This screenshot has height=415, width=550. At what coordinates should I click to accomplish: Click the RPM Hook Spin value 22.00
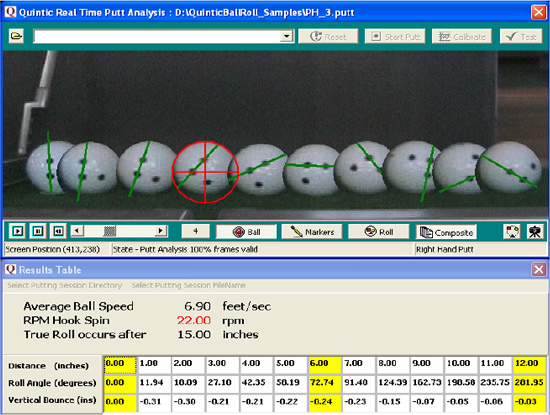(x=194, y=320)
